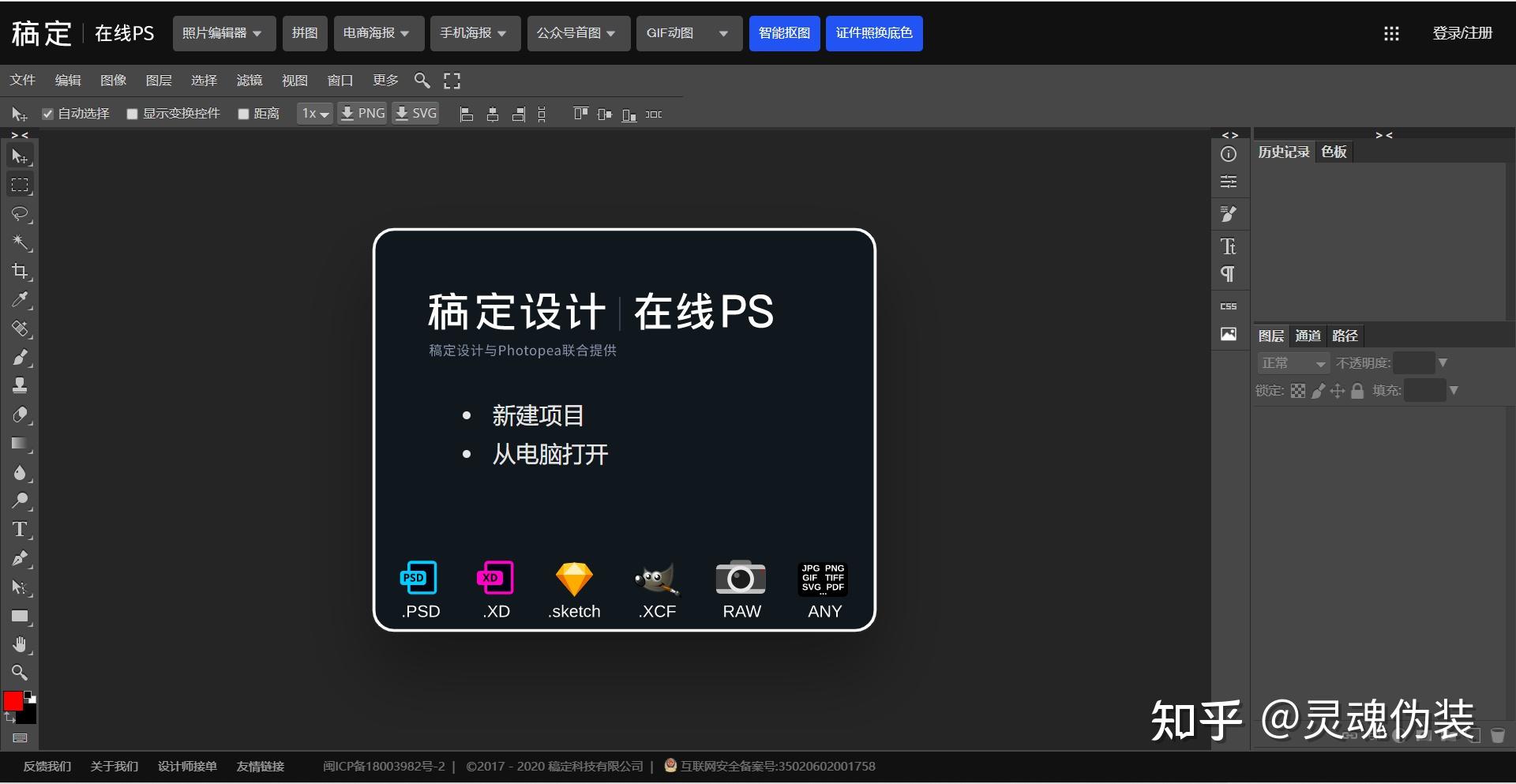The width and height of the screenshot is (1516, 784).
Task: Select the Magic Wand tool
Action: [x=20, y=242]
